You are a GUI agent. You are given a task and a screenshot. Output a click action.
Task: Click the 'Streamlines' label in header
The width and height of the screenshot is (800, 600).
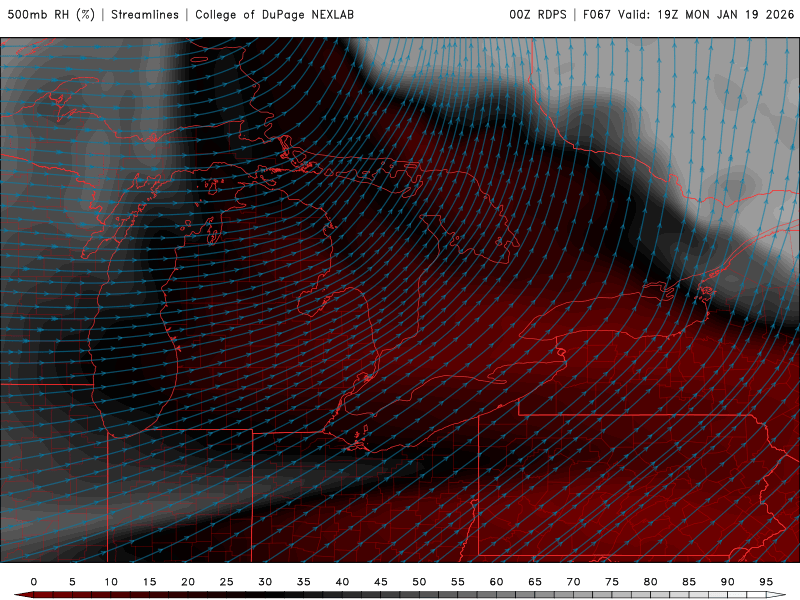point(145,15)
